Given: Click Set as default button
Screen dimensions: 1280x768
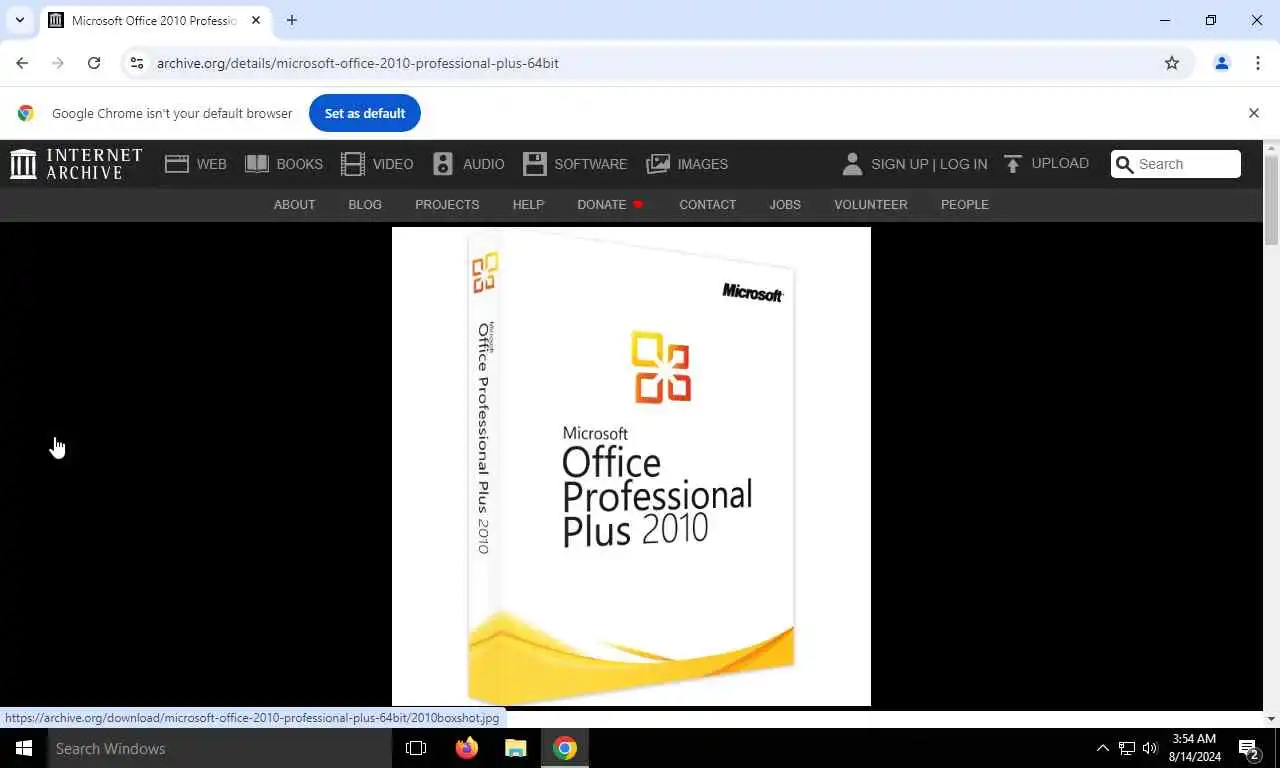Looking at the screenshot, I should coord(365,113).
